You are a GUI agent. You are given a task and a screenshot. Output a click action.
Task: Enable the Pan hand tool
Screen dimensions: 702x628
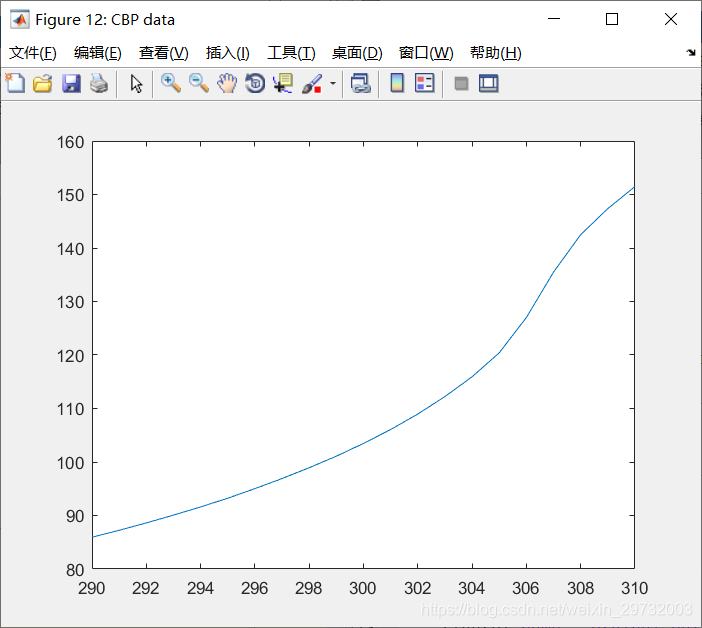point(227,83)
